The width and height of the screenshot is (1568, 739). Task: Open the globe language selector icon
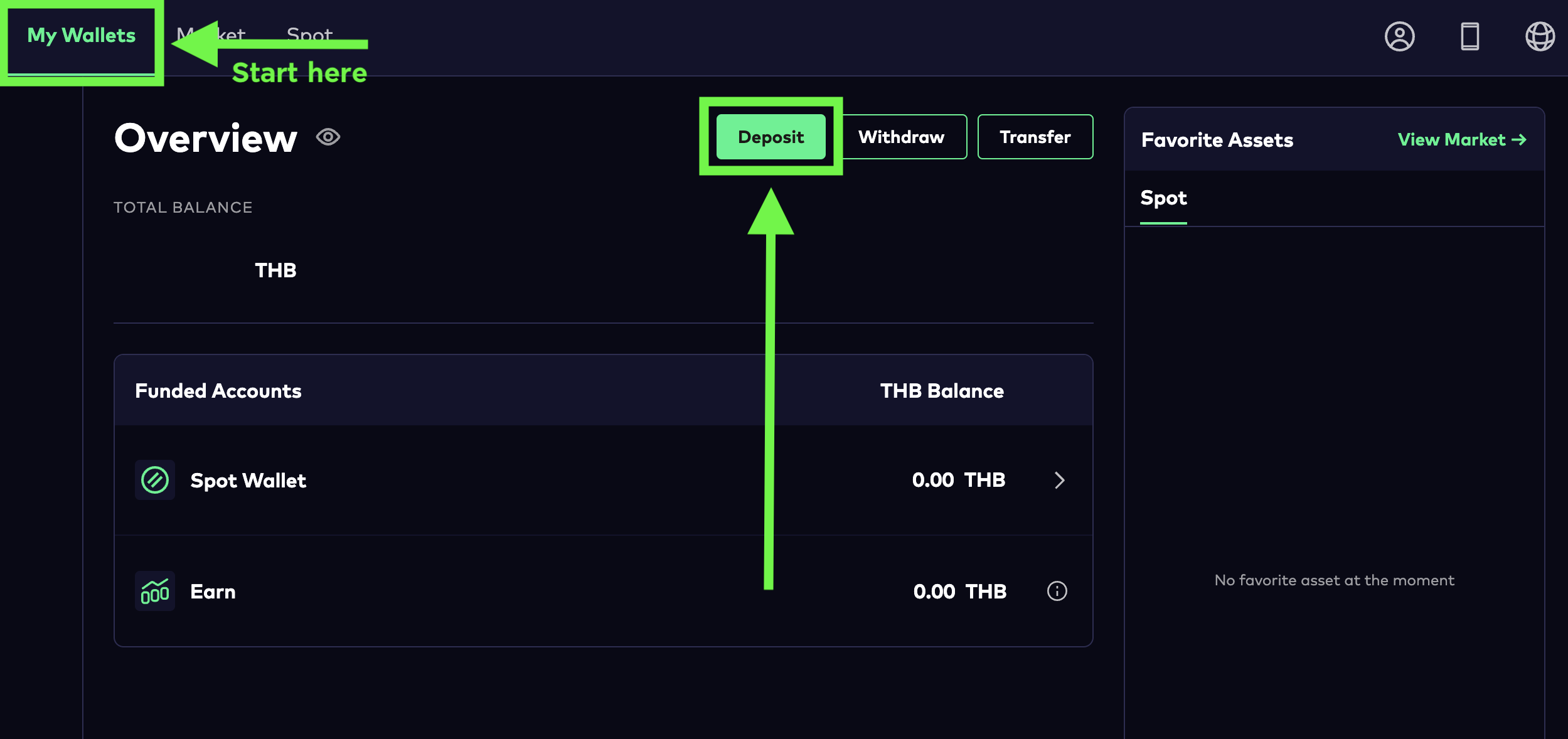[1540, 36]
